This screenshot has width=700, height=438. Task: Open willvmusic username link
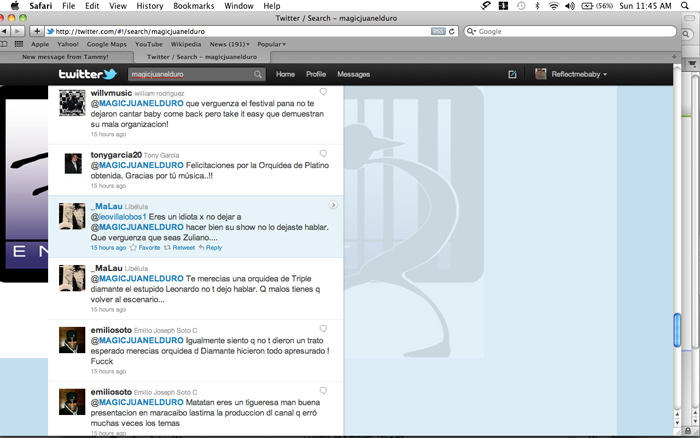click(x=111, y=93)
